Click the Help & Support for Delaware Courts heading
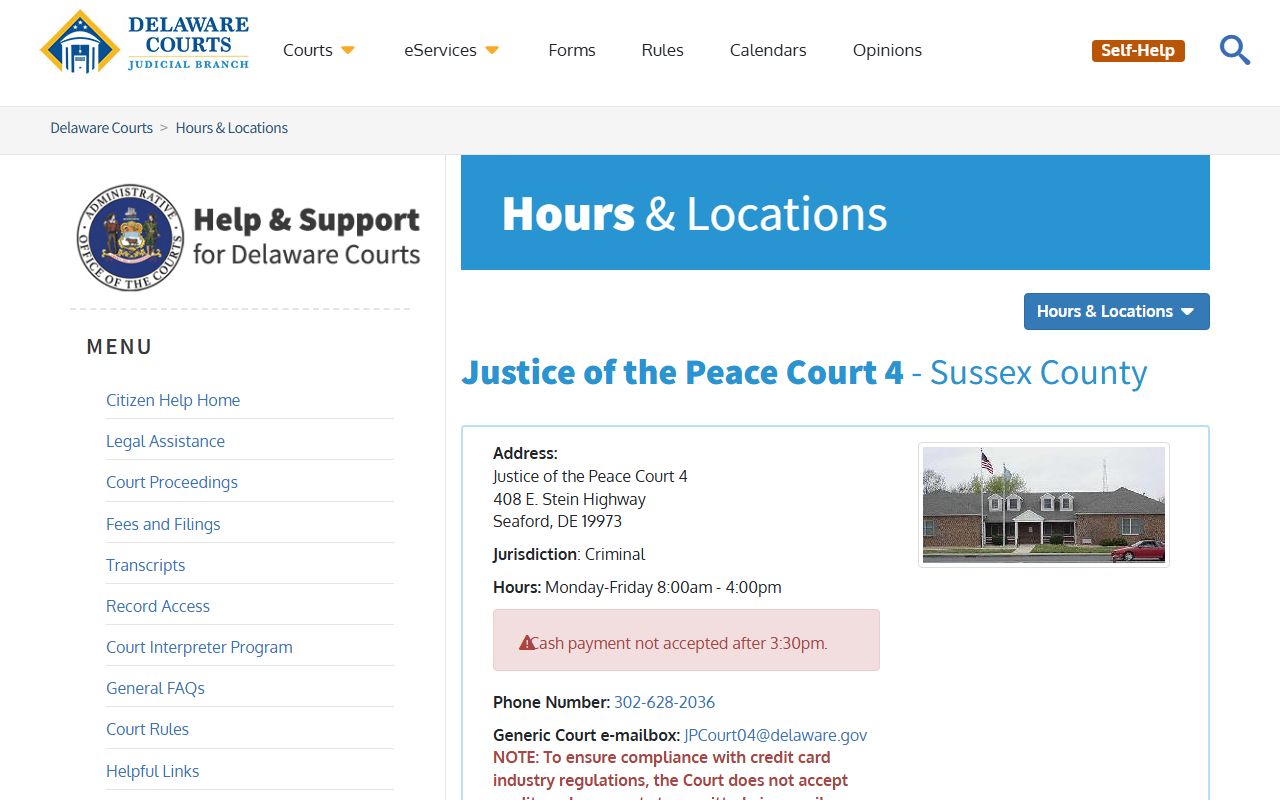 point(306,236)
